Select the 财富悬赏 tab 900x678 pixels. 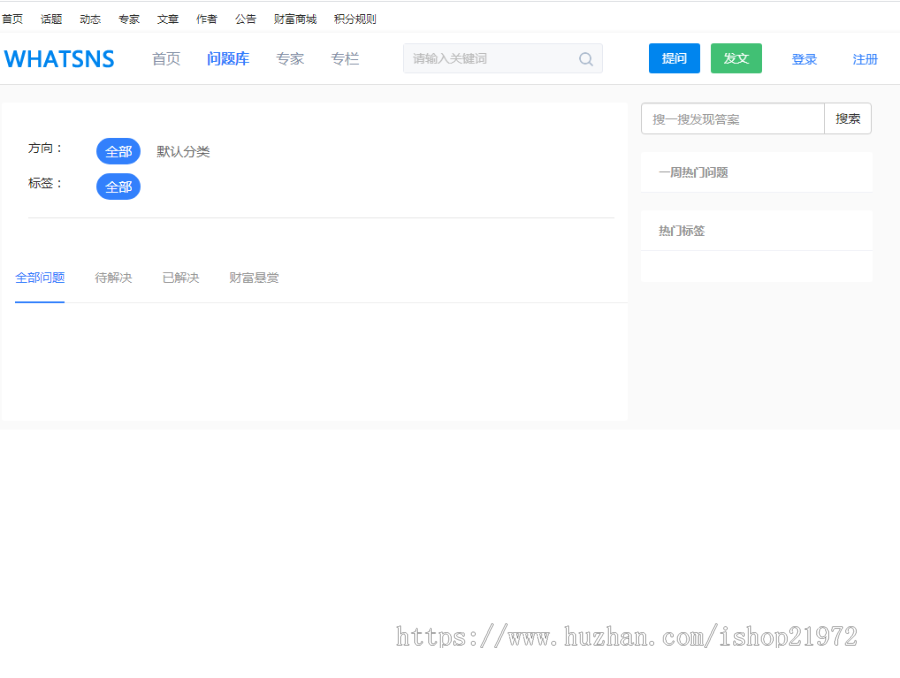[253, 277]
